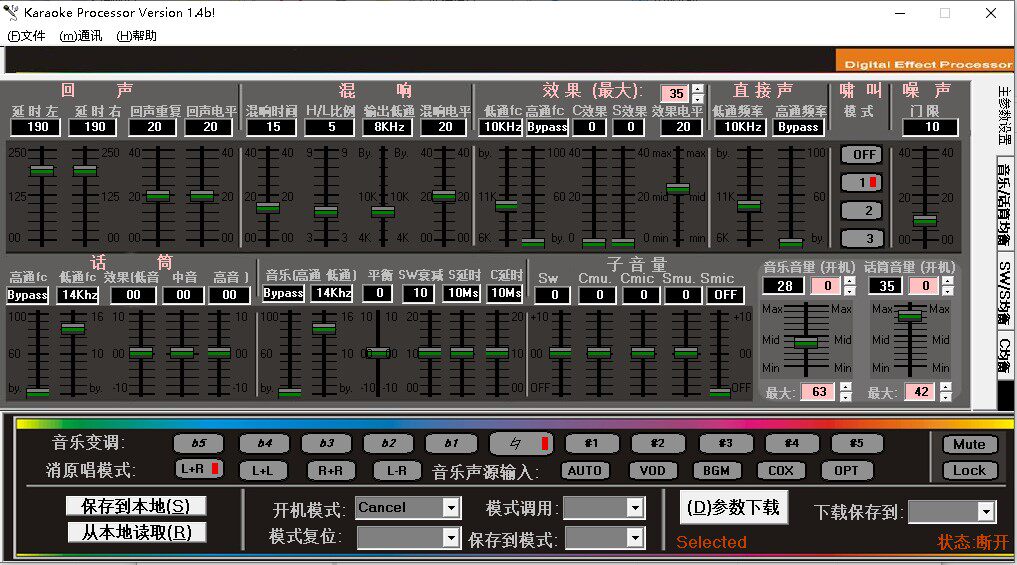Choose OPT music source input

click(x=846, y=471)
